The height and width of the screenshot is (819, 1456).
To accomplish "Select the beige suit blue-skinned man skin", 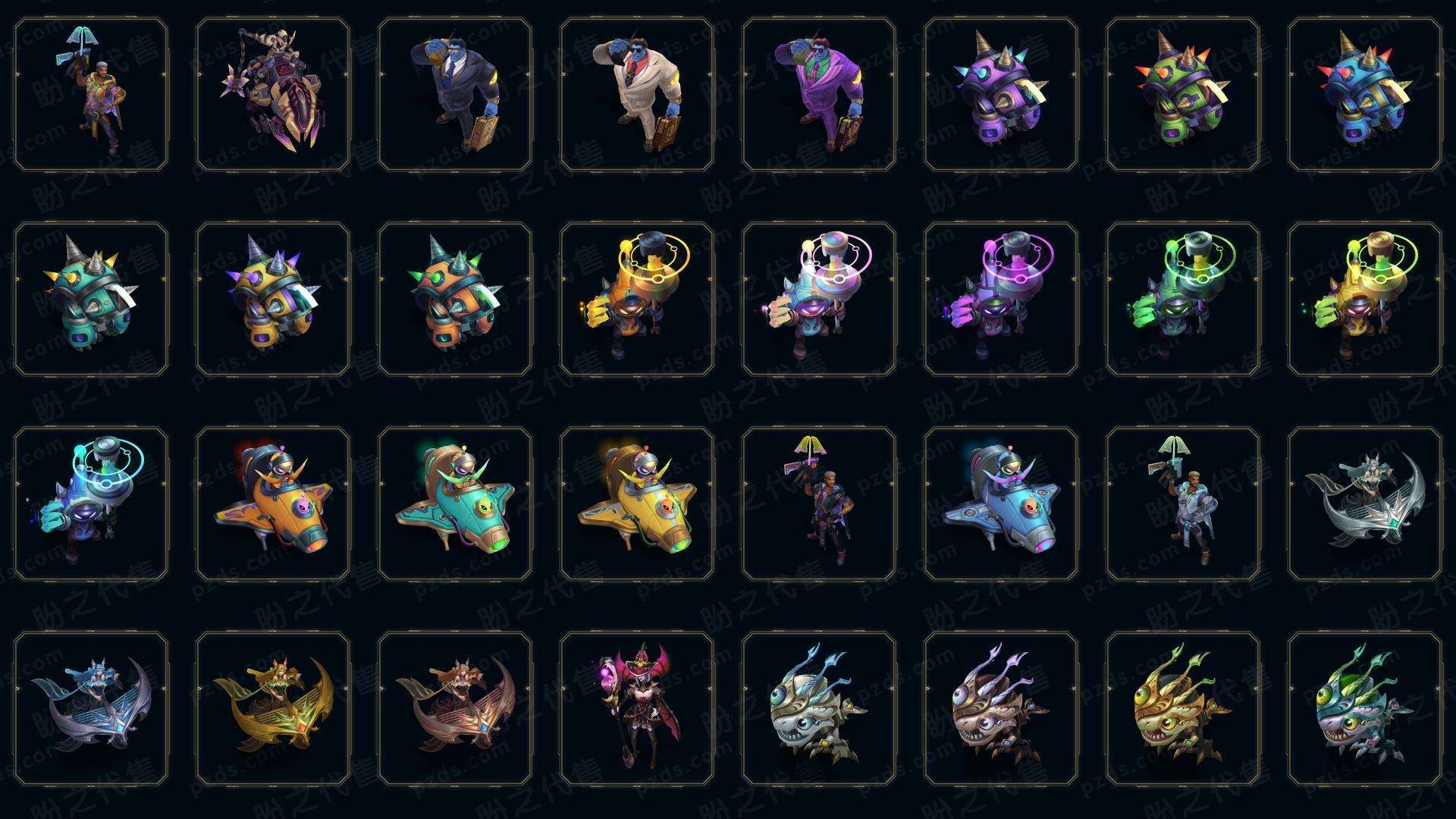I will 636,95.
